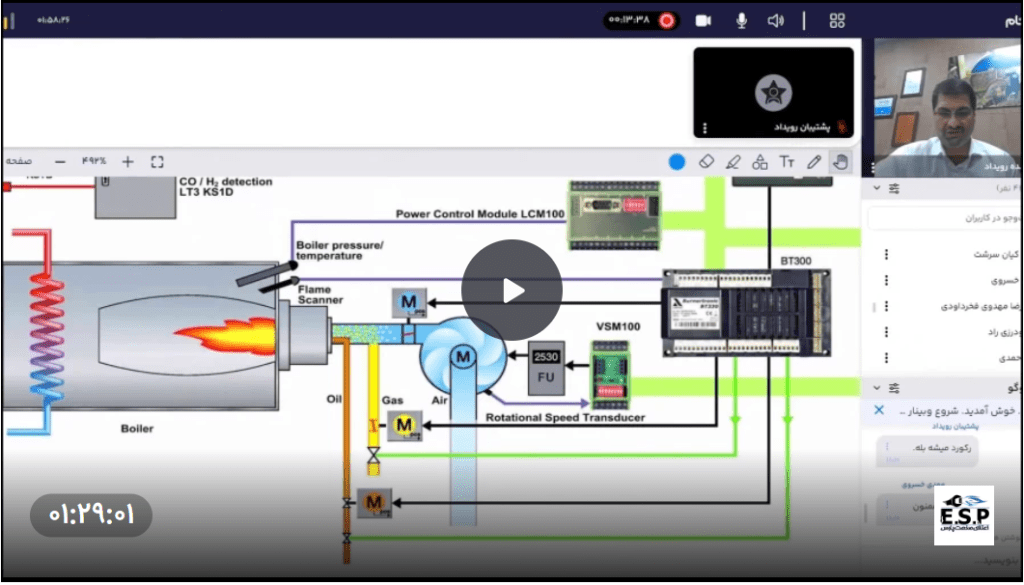
Task: Pick the blue drawing color circle
Action: (677, 161)
